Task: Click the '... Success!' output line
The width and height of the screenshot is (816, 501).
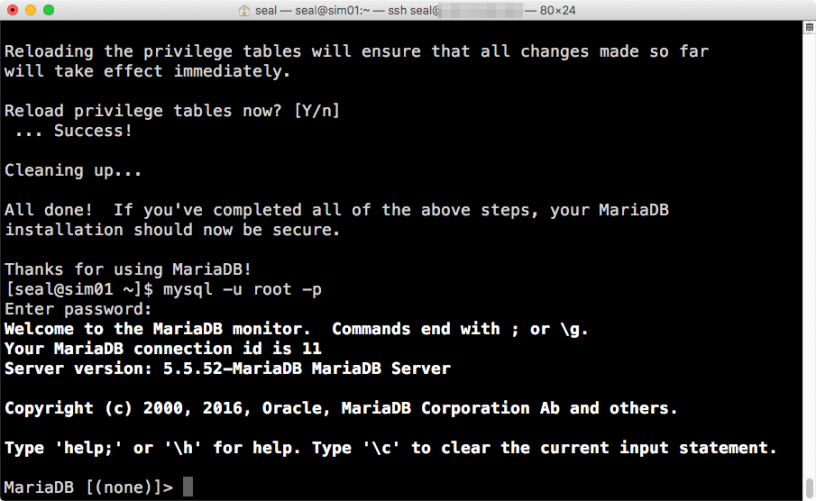Action: (73, 131)
